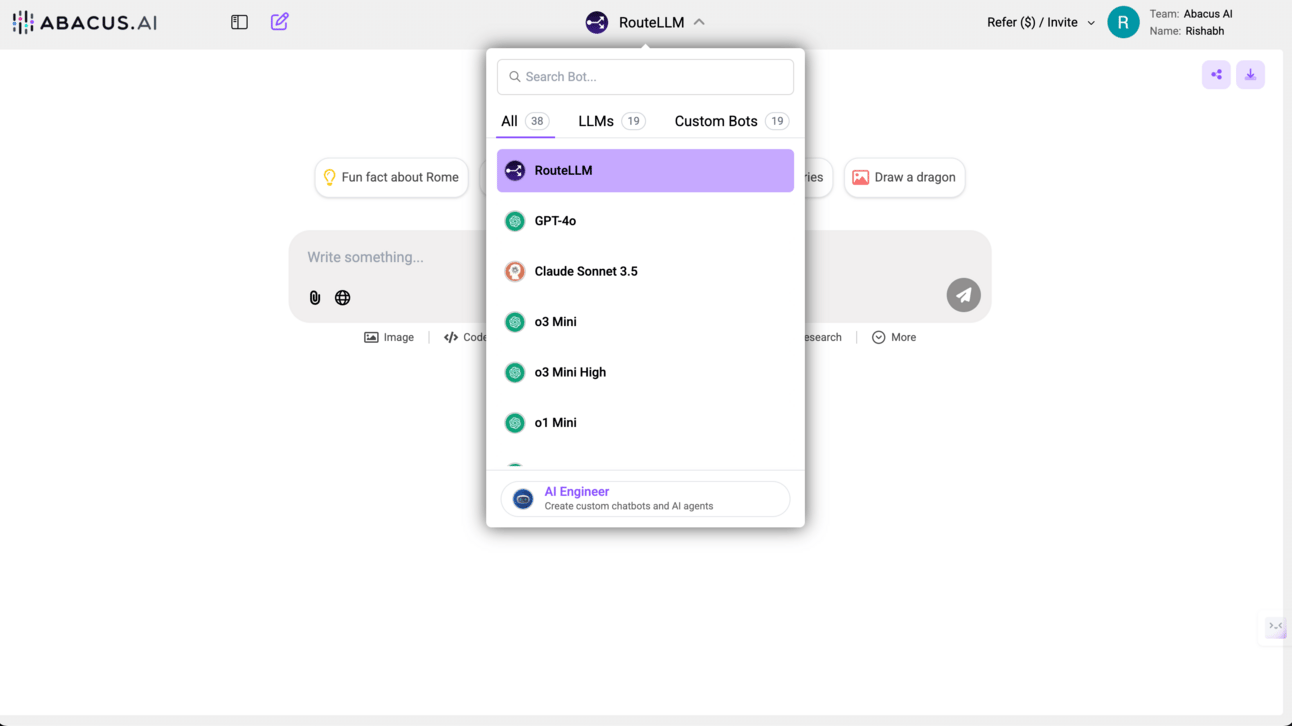The height and width of the screenshot is (726, 1292).
Task: Select RouteLLM from the bot list
Action: click(x=645, y=171)
